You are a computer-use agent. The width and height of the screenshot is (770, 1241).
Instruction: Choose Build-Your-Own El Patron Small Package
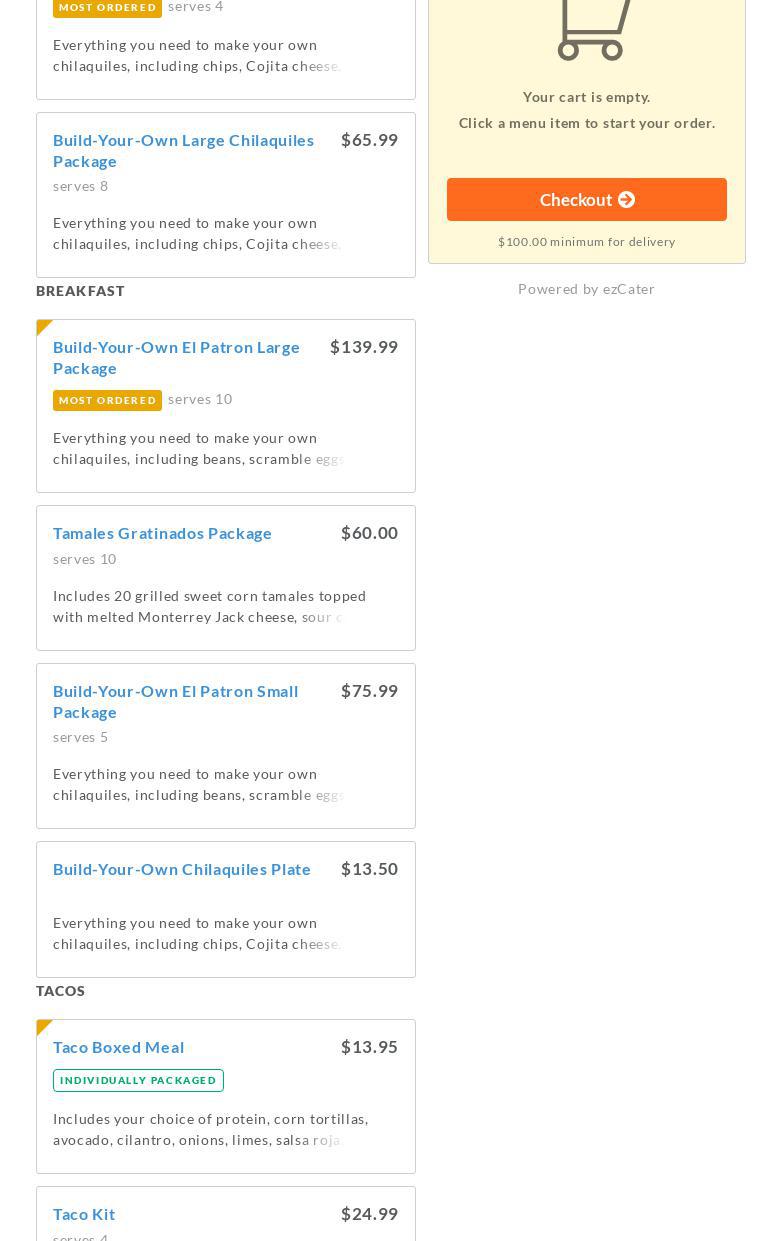pos(175,701)
